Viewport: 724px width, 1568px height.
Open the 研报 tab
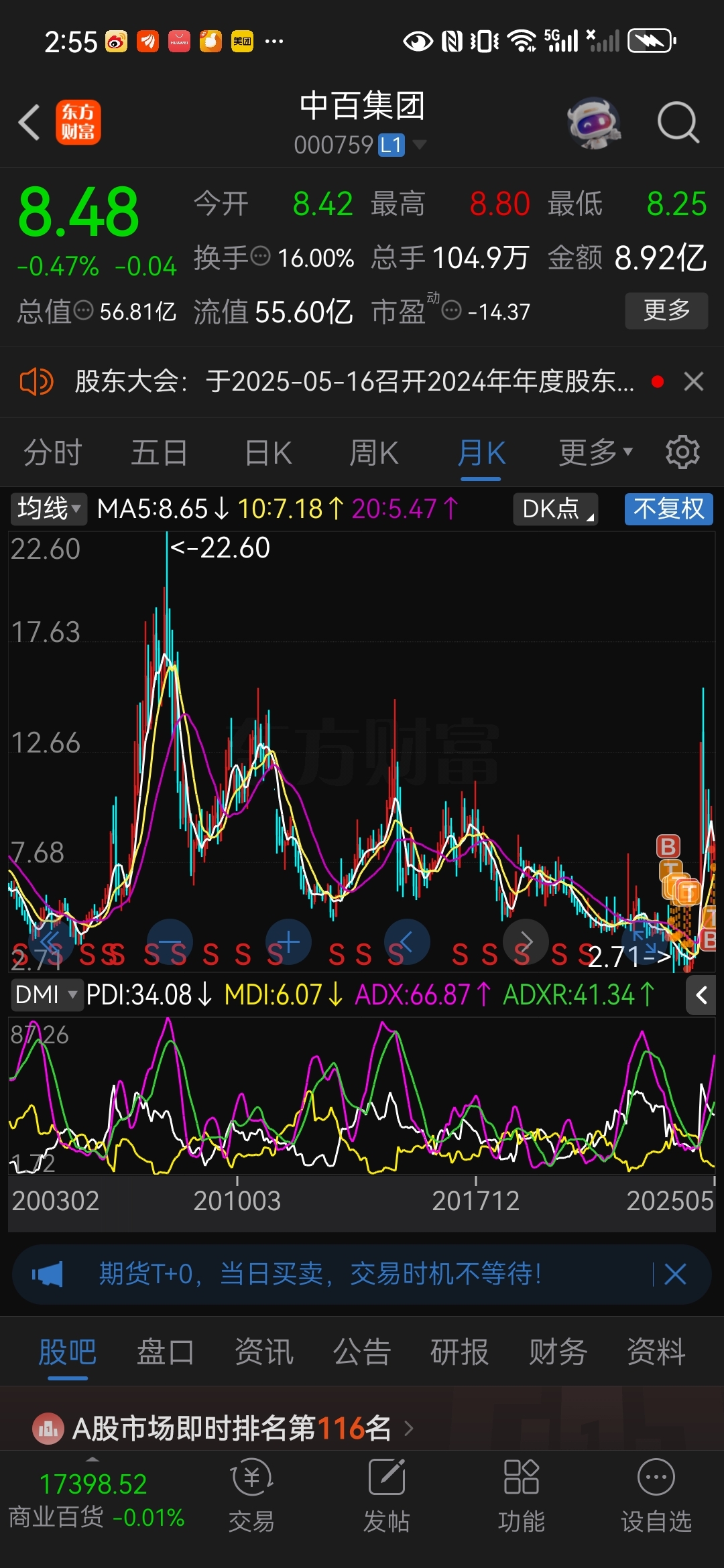point(460,1352)
